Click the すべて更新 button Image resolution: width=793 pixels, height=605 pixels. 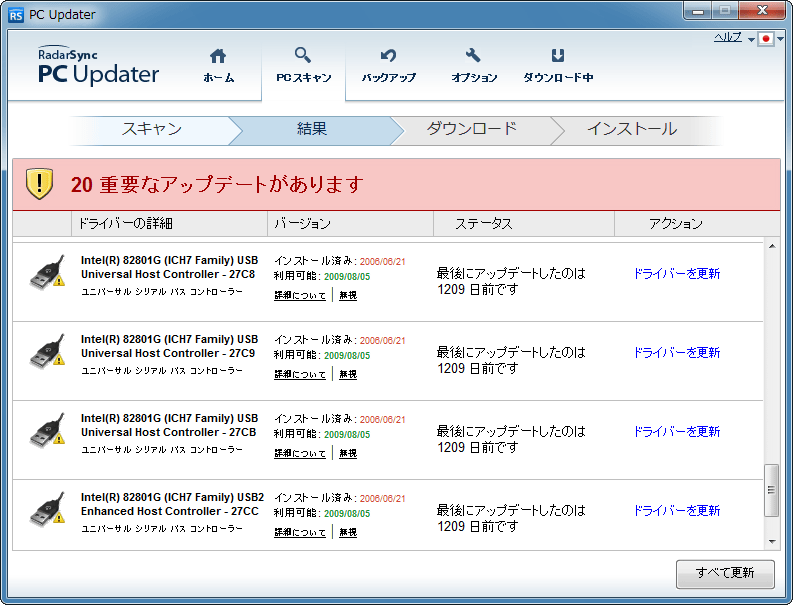click(725, 573)
